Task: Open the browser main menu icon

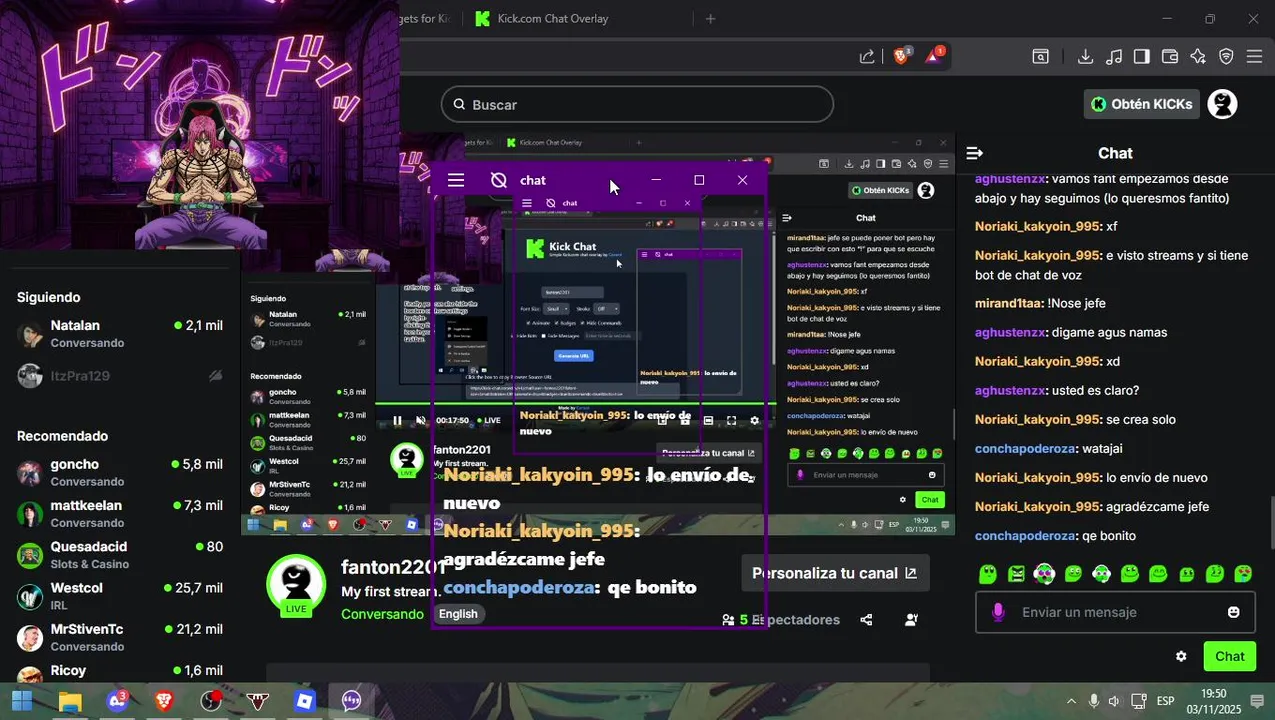Action: pos(1255,57)
